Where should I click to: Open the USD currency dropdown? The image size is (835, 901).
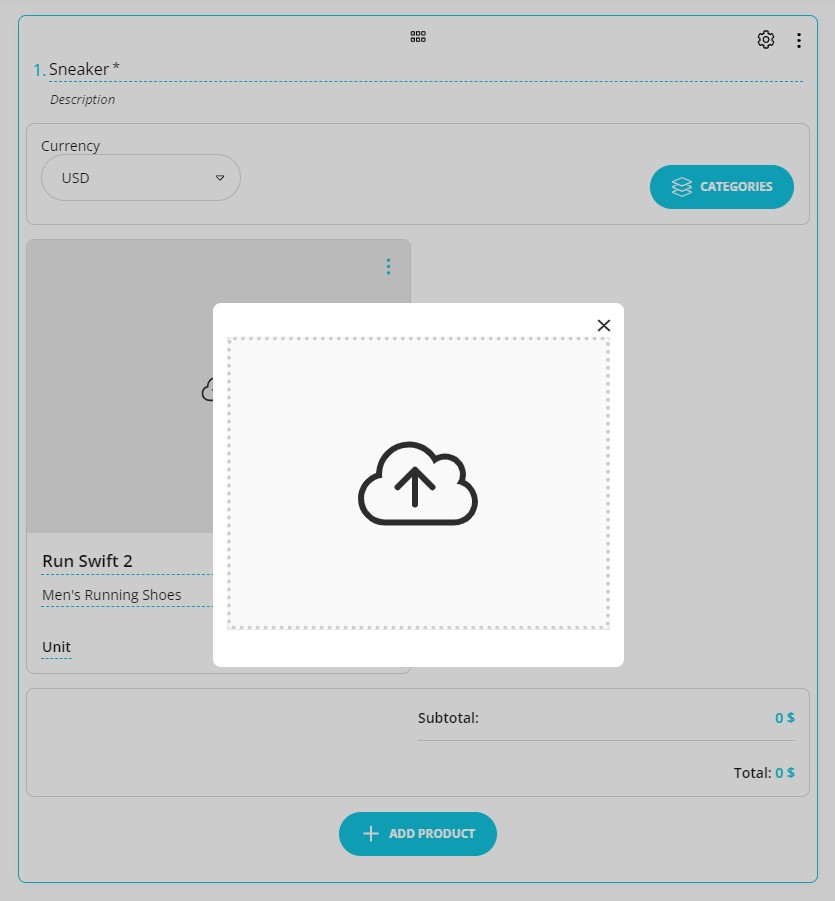tap(140, 178)
